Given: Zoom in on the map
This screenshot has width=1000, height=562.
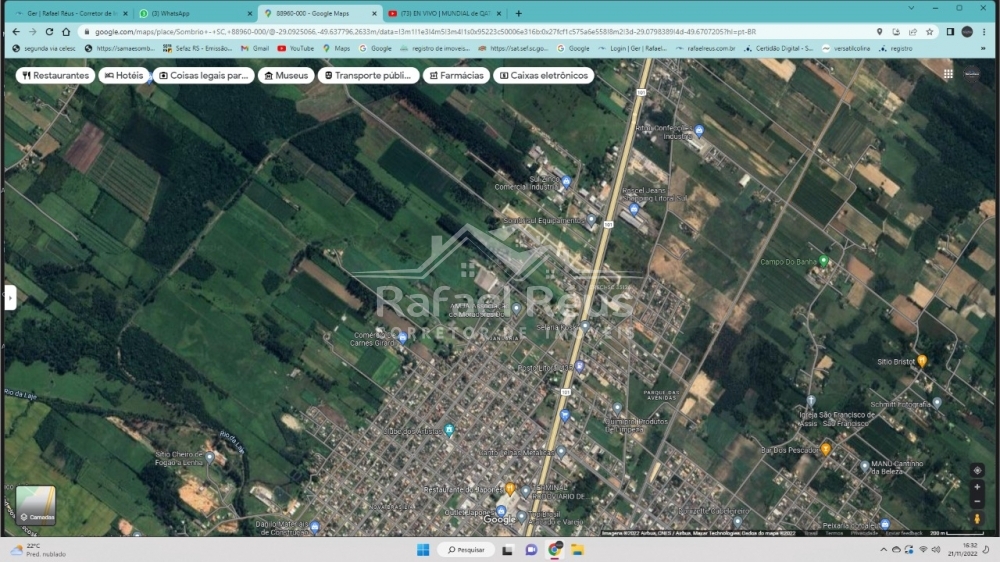Looking at the screenshot, I should (977, 488).
